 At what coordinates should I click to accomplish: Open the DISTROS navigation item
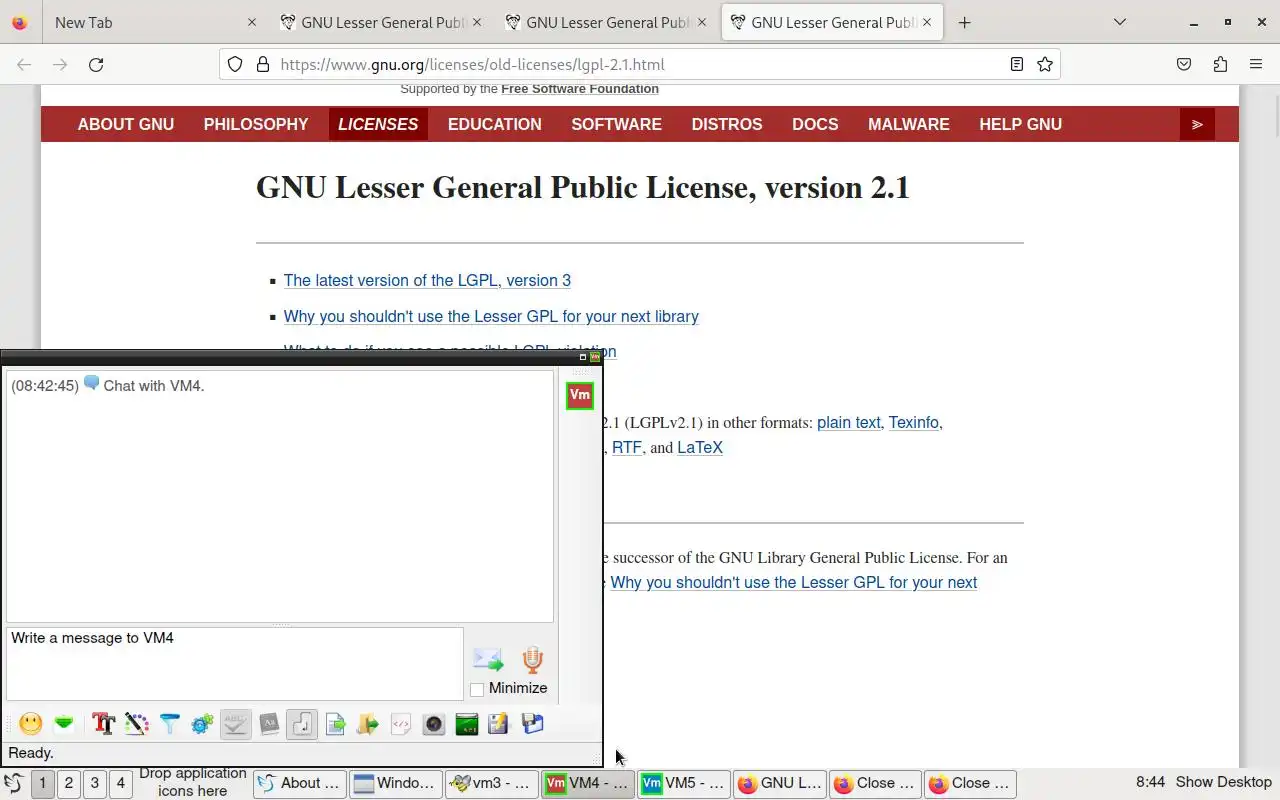(727, 124)
